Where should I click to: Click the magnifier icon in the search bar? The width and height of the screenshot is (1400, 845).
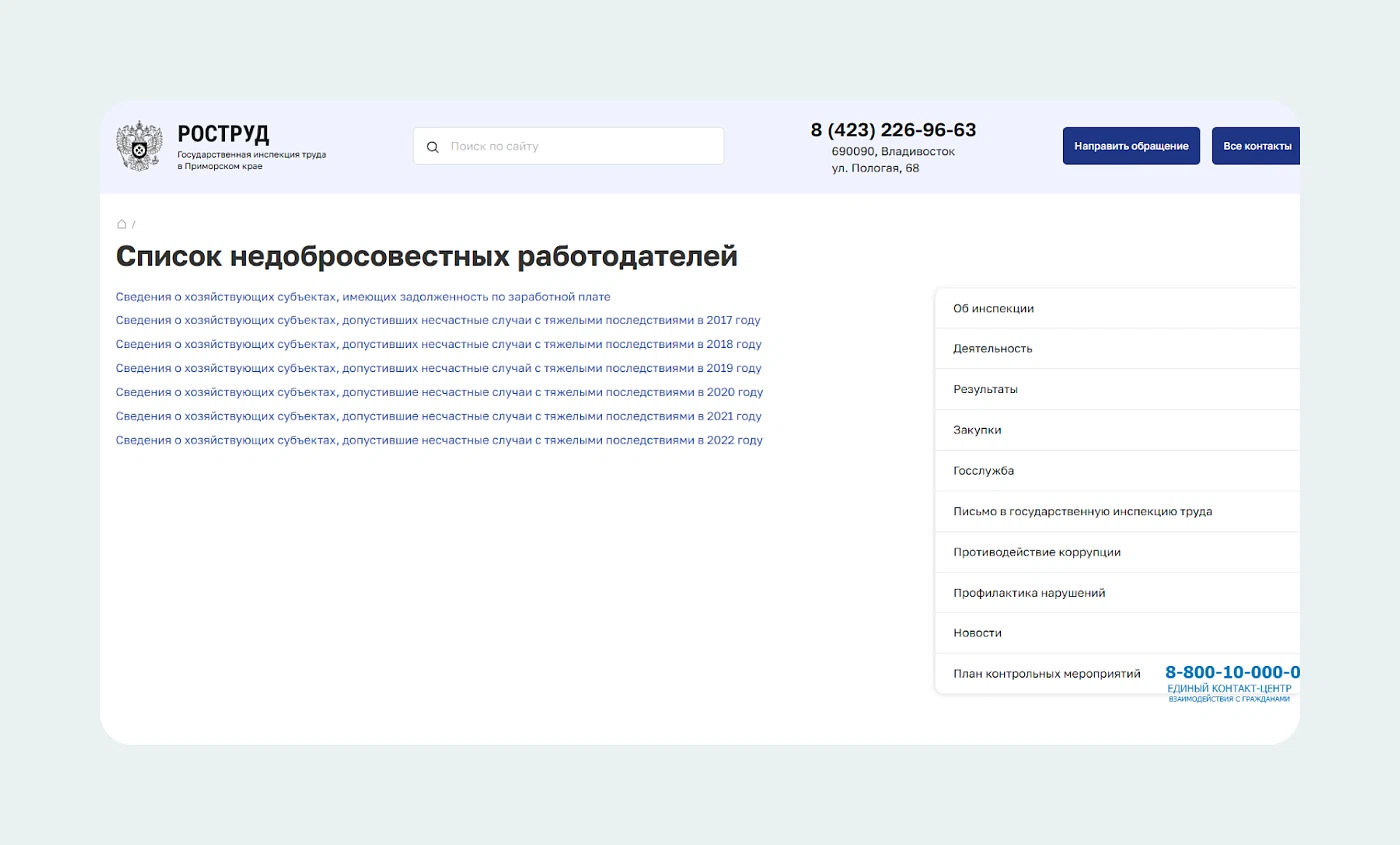pyautogui.click(x=432, y=146)
